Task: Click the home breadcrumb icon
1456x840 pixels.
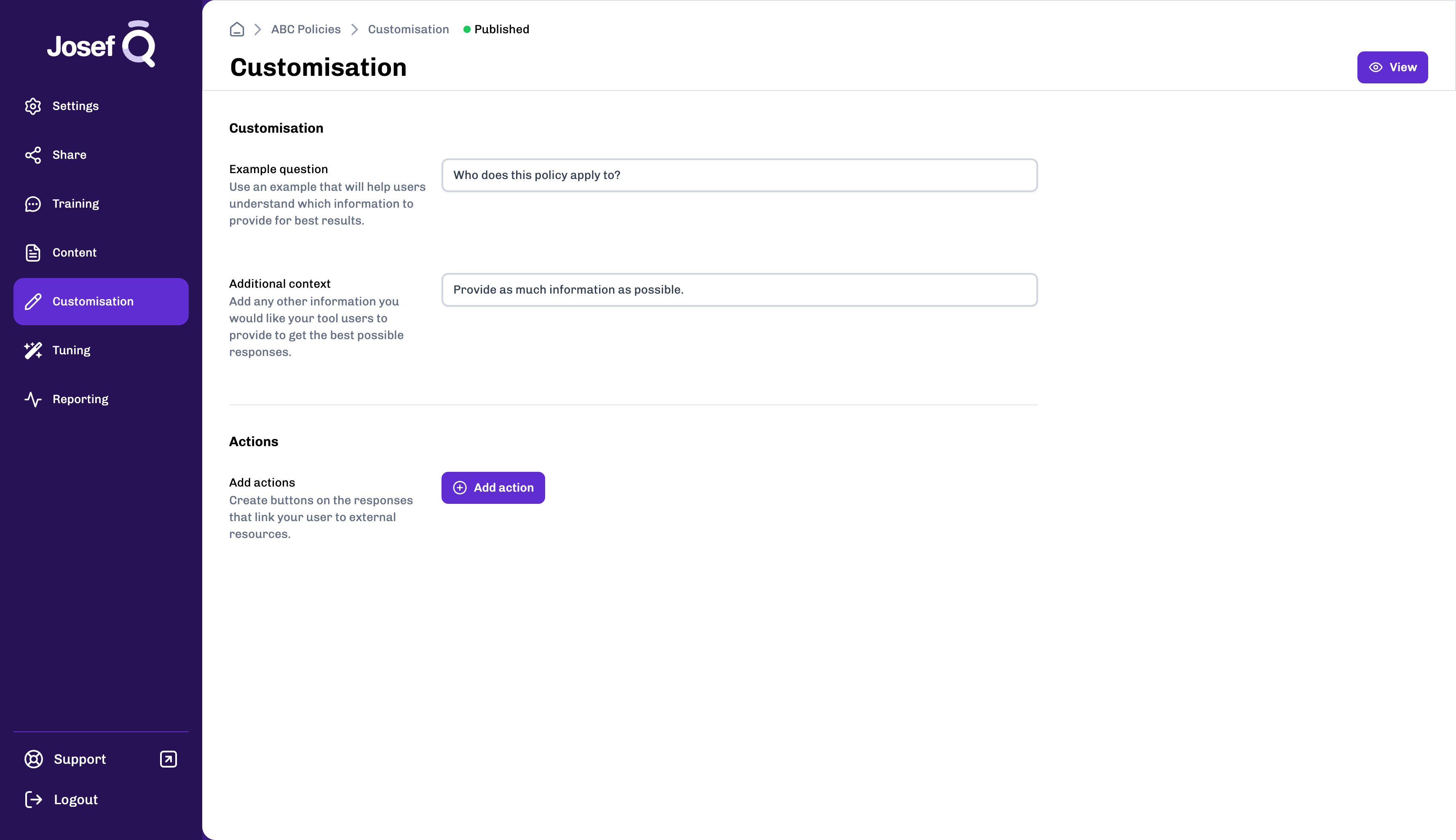Action: pyautogui.click(x=236, y=29)
